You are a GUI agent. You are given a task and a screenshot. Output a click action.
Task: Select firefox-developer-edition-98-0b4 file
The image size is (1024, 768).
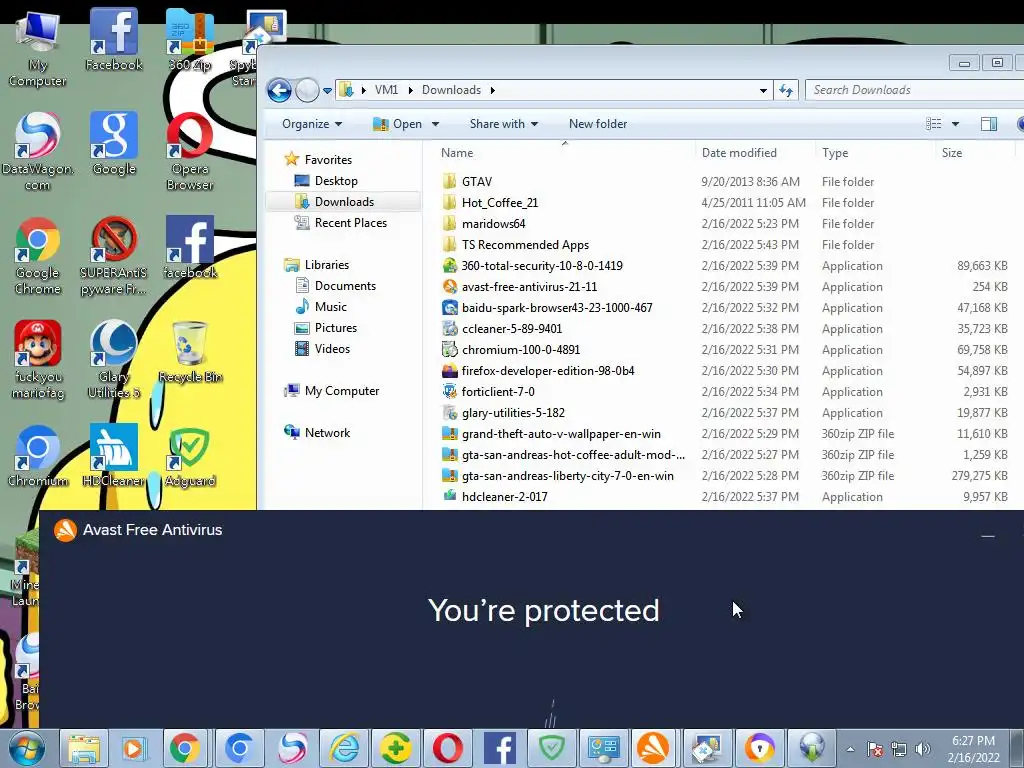click(x=548, y=370)
